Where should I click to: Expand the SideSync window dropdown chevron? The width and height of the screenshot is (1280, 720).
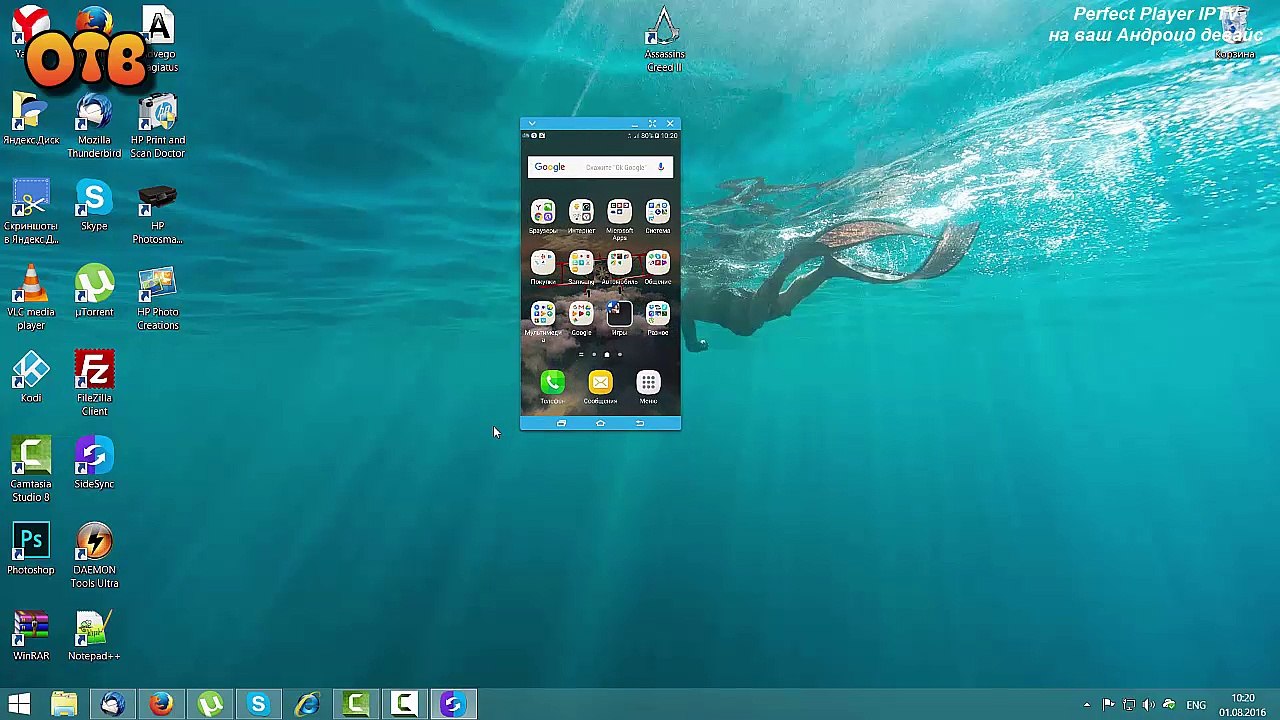coord(532,124)
